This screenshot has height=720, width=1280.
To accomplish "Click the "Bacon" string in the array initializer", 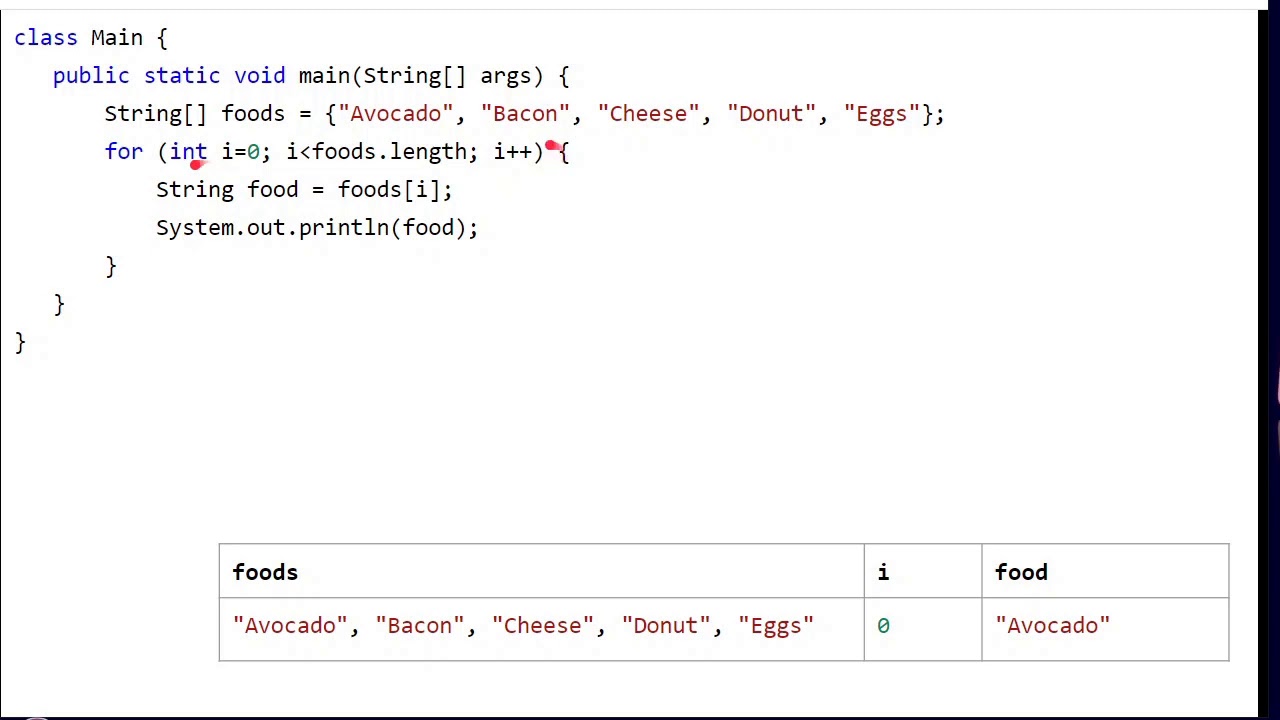I will 525,114.
